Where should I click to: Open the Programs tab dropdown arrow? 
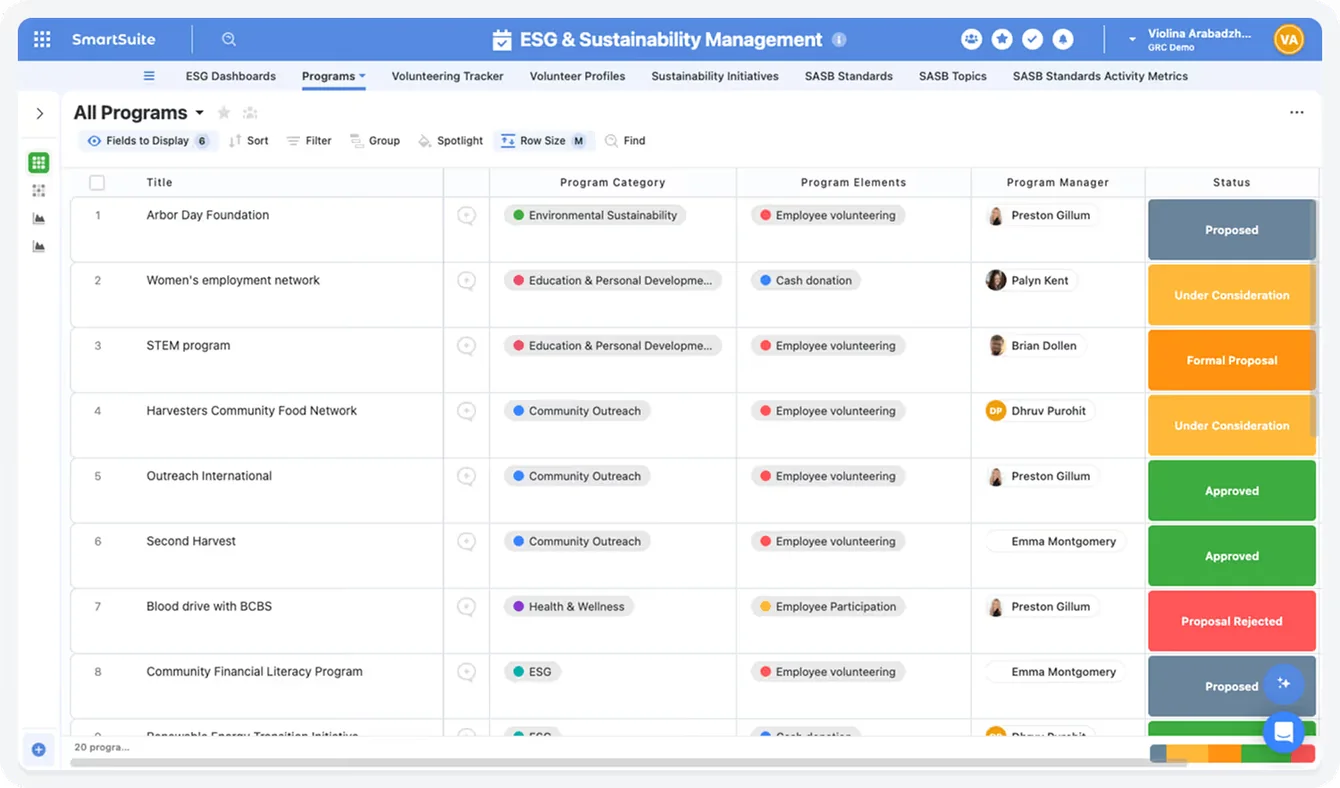(362, 76)
